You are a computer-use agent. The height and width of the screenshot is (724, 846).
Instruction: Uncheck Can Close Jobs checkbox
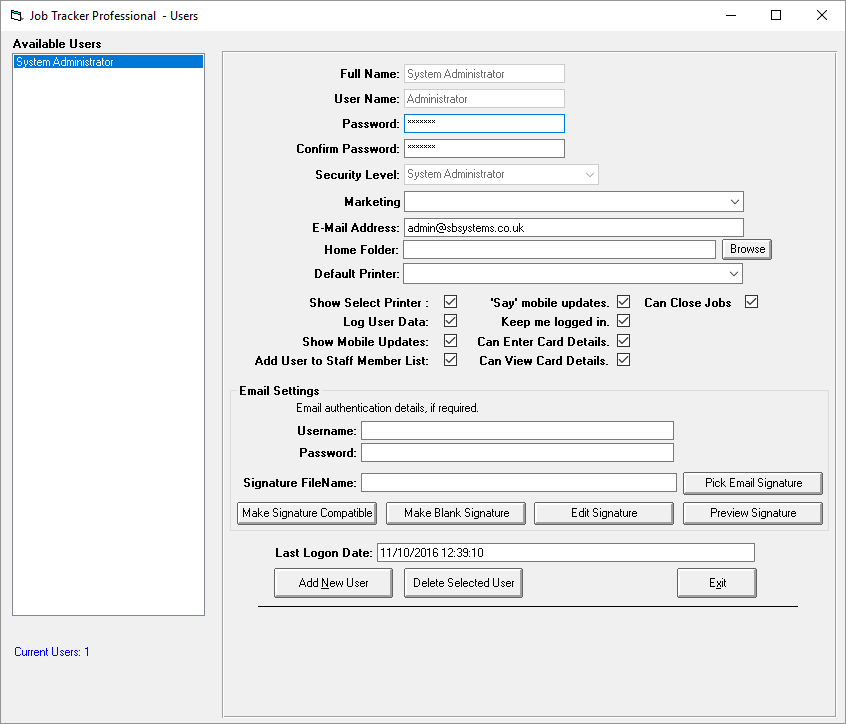point(752,302)
